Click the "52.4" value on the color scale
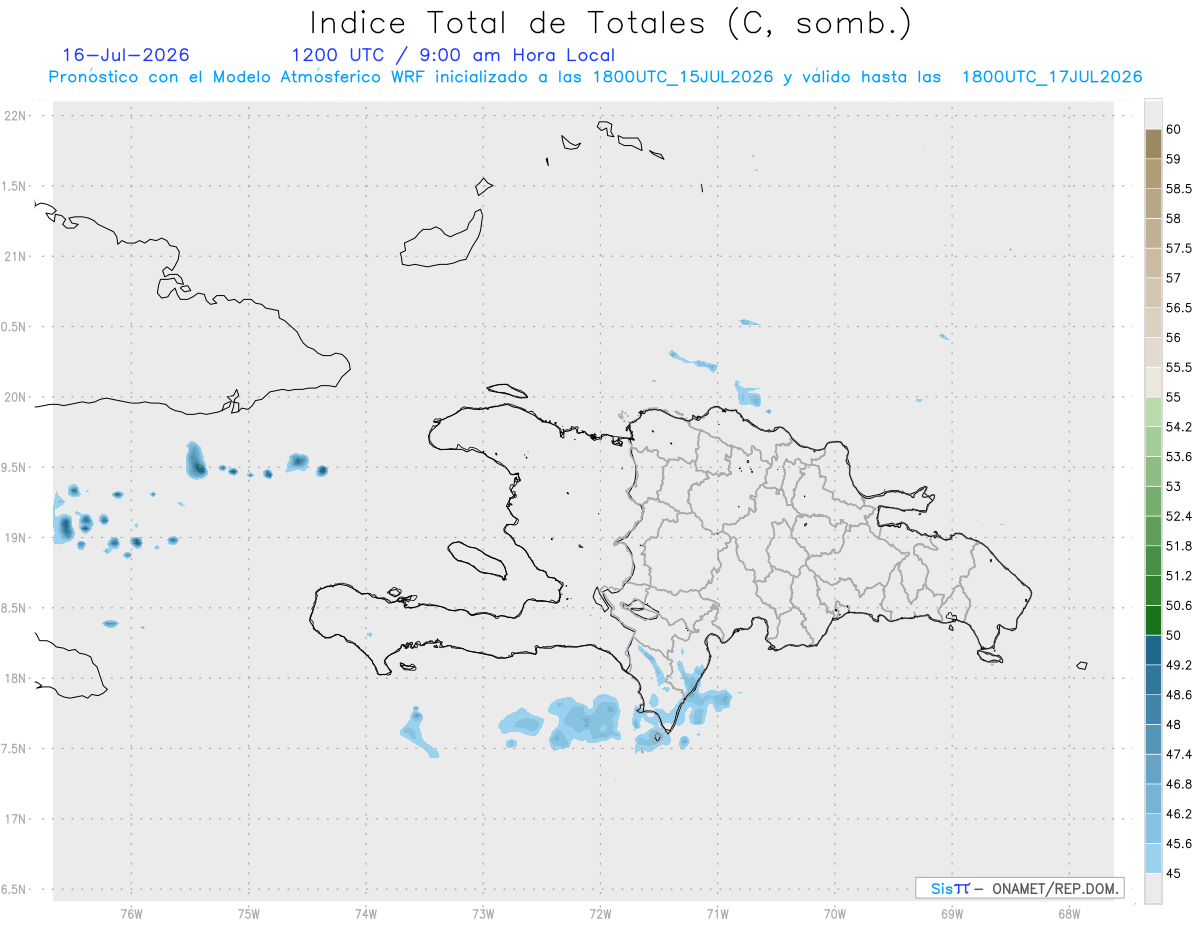The height and width of the screenshot is (927, 1200). (1179, 516)
